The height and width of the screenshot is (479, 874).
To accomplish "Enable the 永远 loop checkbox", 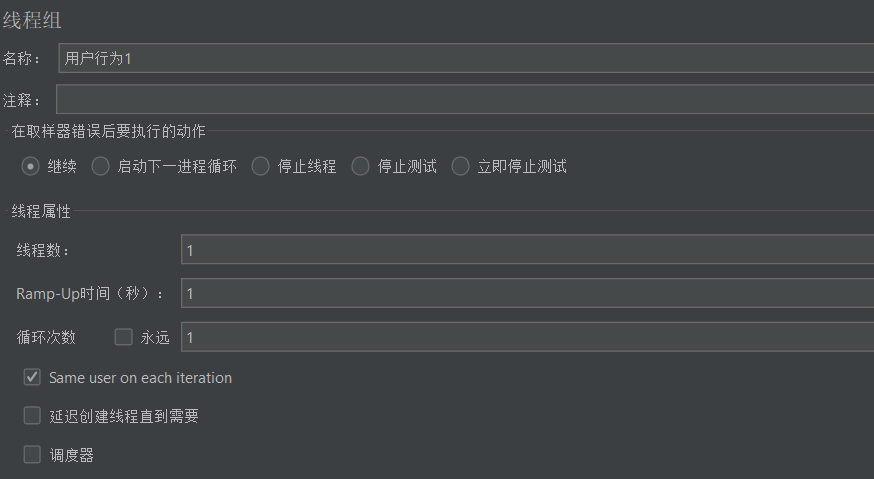I will click(x=123, y=337).
